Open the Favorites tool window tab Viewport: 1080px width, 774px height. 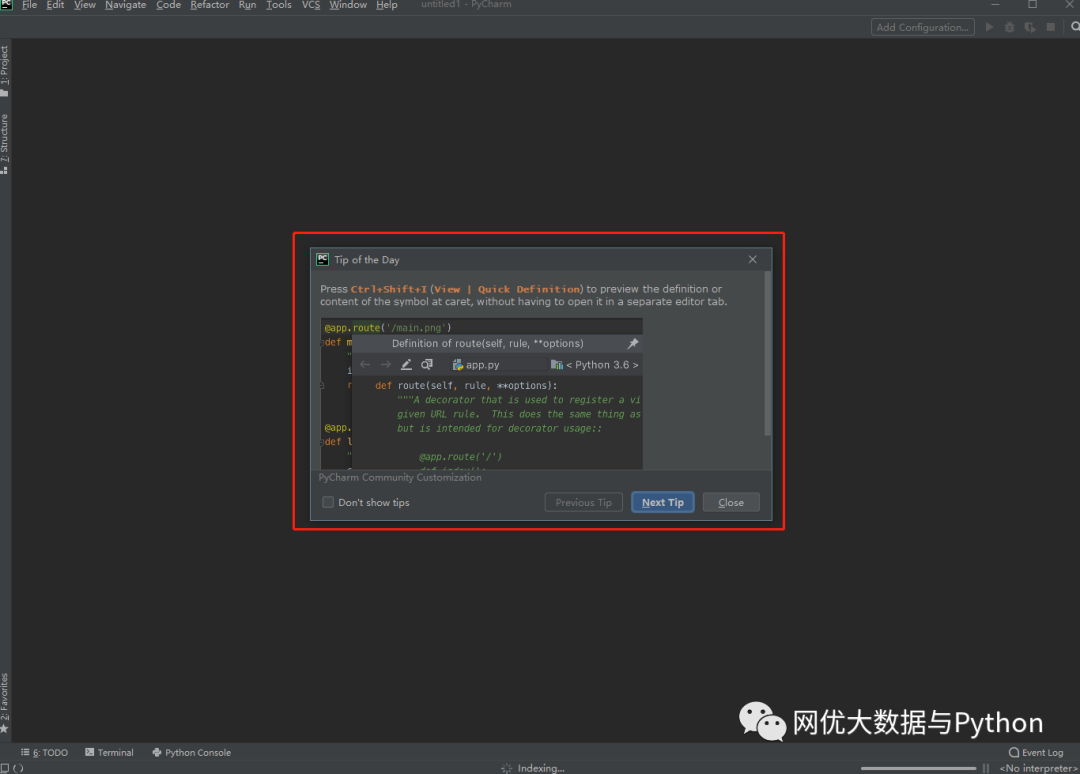tap(5, 702)
